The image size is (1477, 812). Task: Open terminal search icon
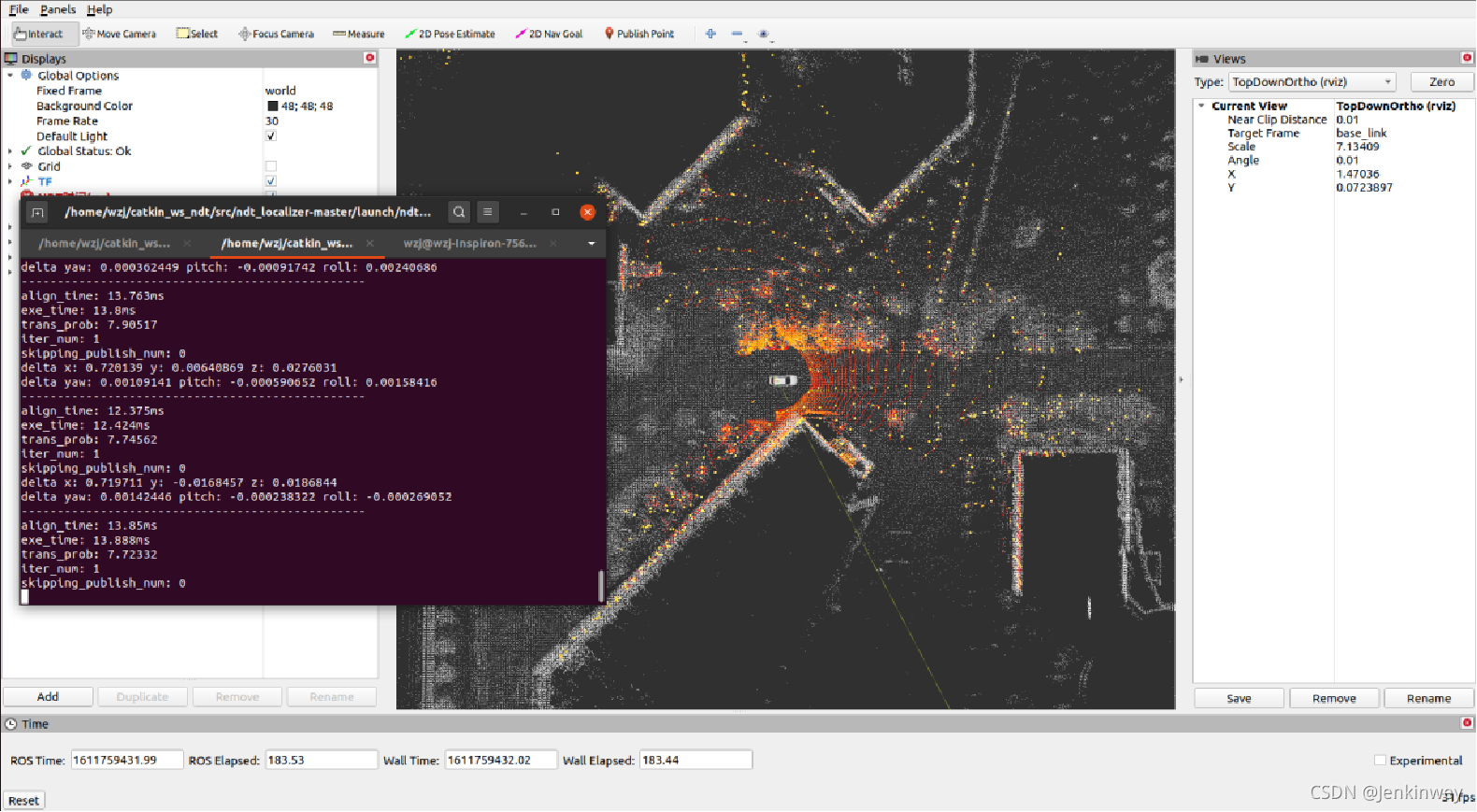click(x=459, y=212)
